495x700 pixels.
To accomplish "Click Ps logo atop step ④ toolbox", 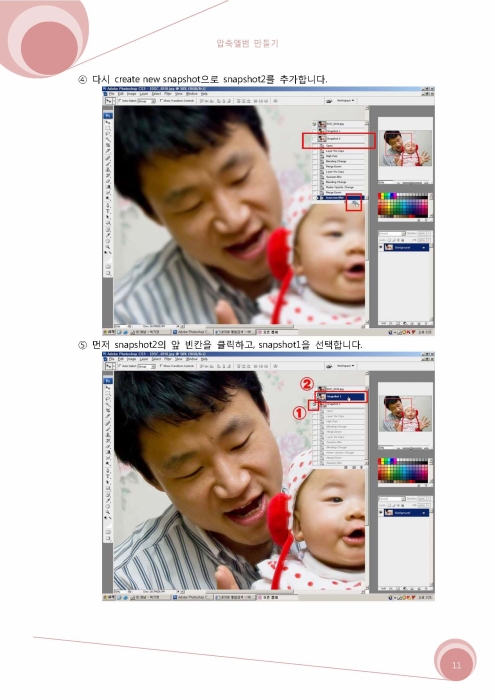I will tap(108, 115).
